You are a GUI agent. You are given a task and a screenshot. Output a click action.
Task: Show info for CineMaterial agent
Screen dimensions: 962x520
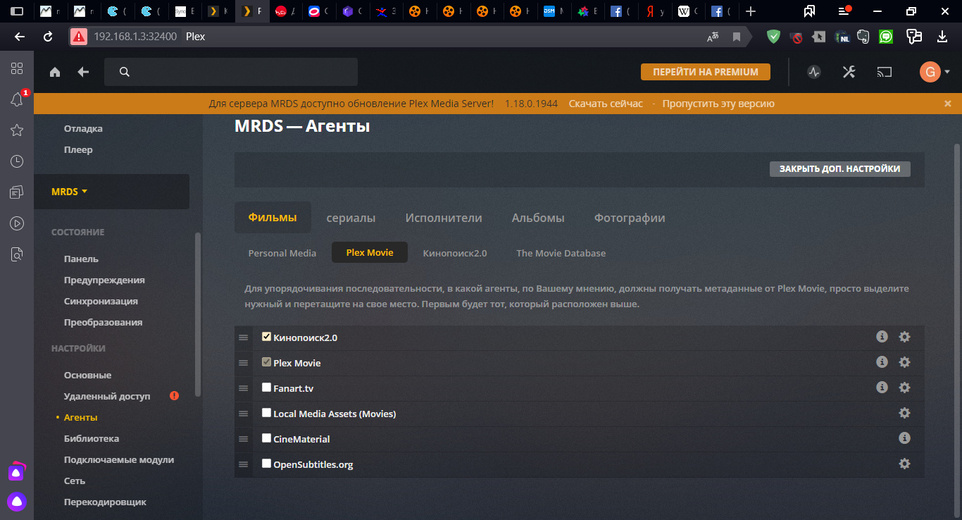pos(904,438)
